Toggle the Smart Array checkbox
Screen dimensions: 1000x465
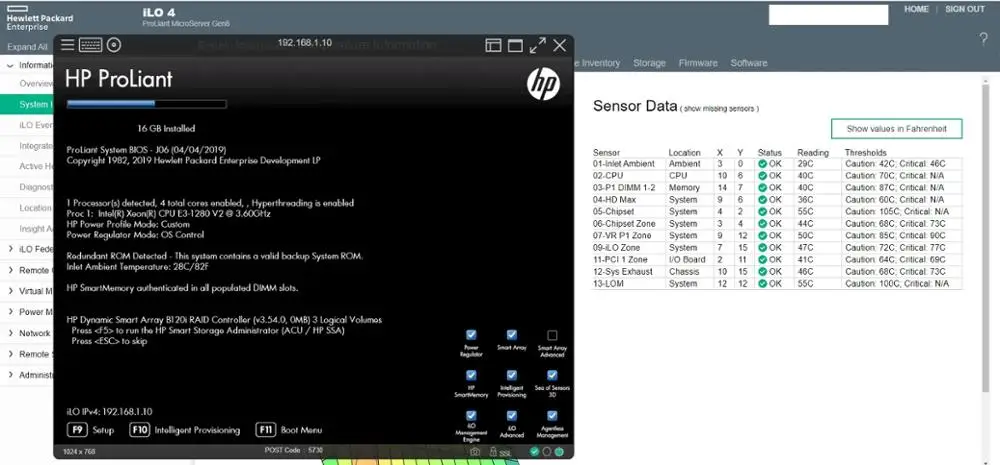[x=511, y=335]
